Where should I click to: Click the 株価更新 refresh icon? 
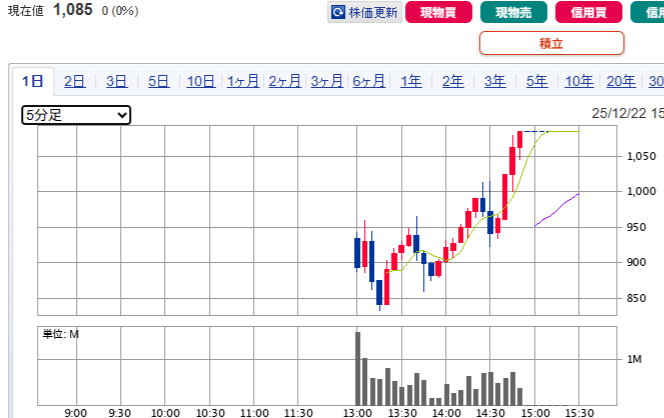click(x=339, y=13)
